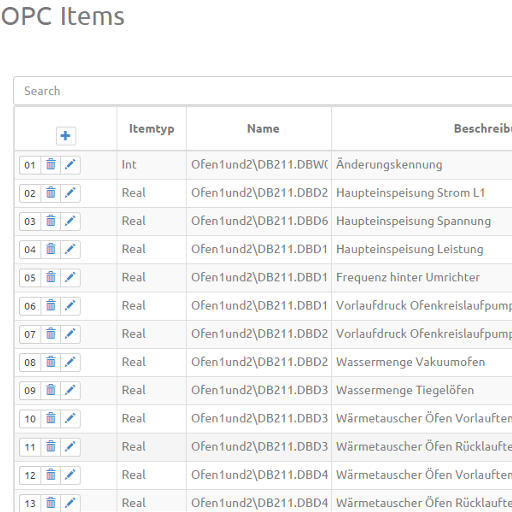Edit row 09 with pencil icon
Viewport: 512px width, 512px height.
(x=70, y=390)
